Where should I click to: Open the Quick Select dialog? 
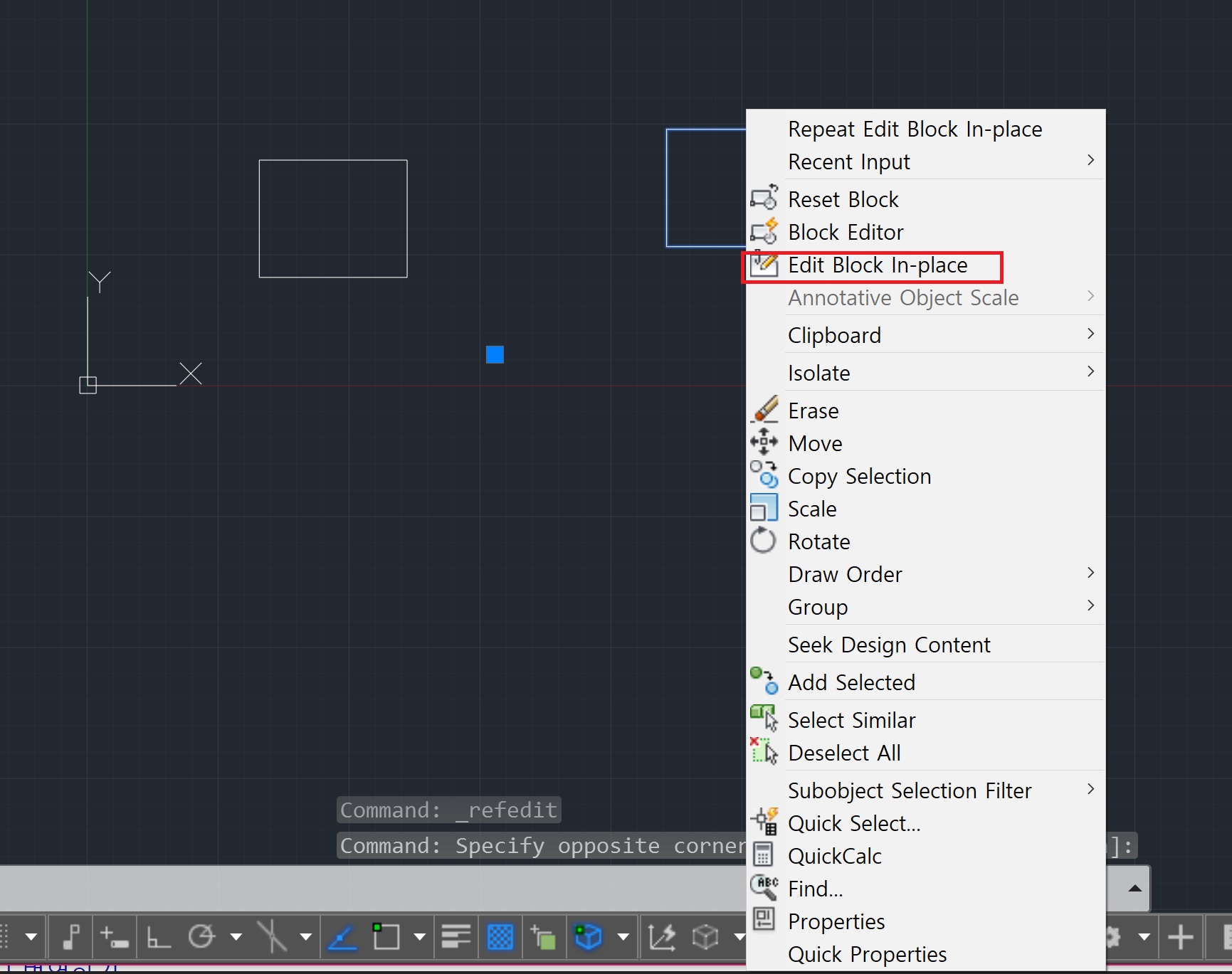854,823
